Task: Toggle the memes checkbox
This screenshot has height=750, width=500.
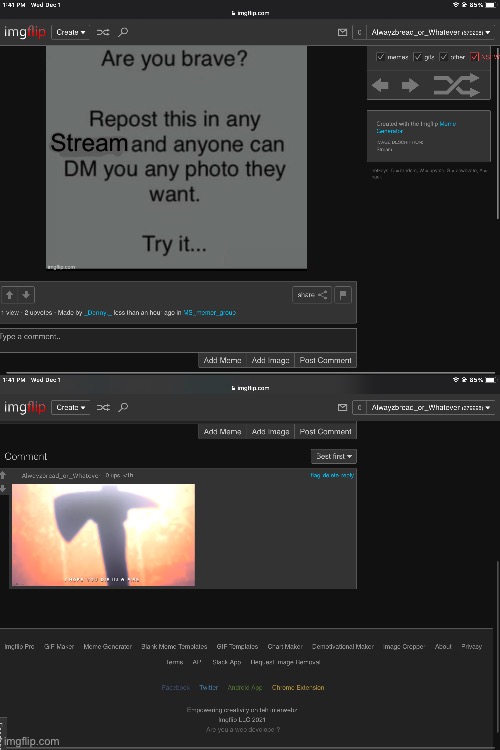Action: click(380, 57)
